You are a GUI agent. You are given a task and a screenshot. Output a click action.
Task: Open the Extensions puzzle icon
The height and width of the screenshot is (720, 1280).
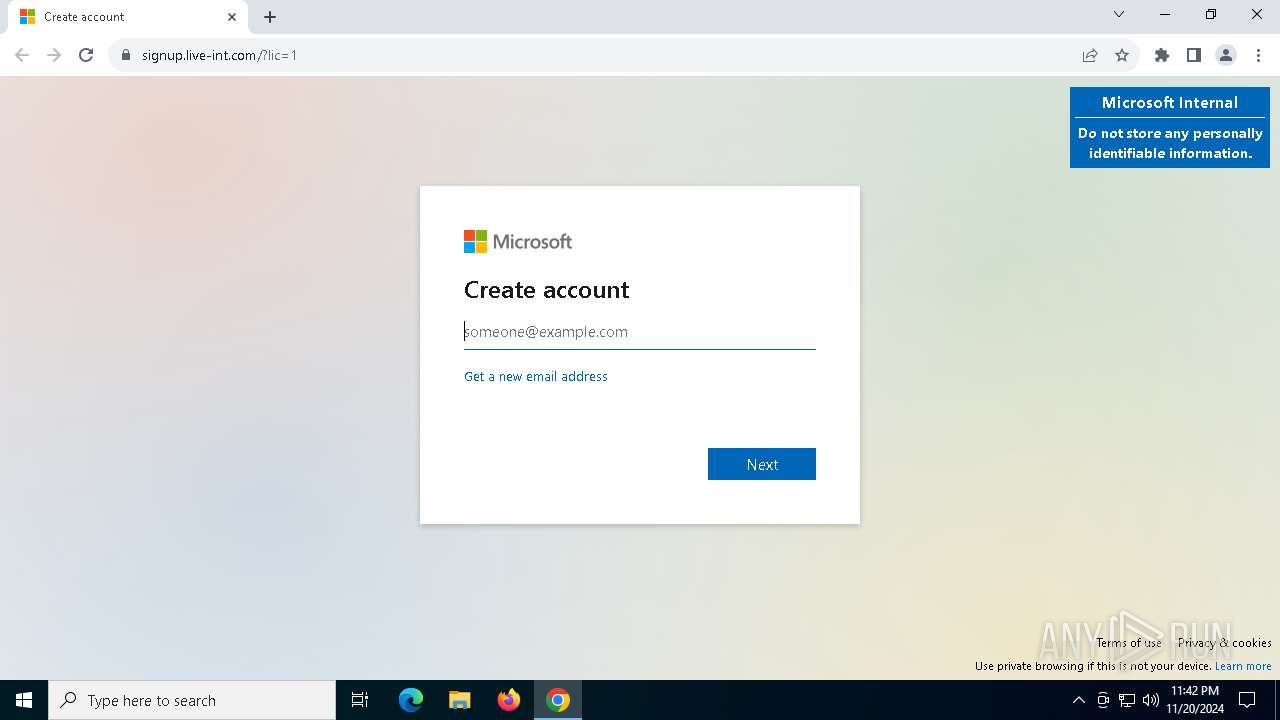click(x=1162, y=55)
